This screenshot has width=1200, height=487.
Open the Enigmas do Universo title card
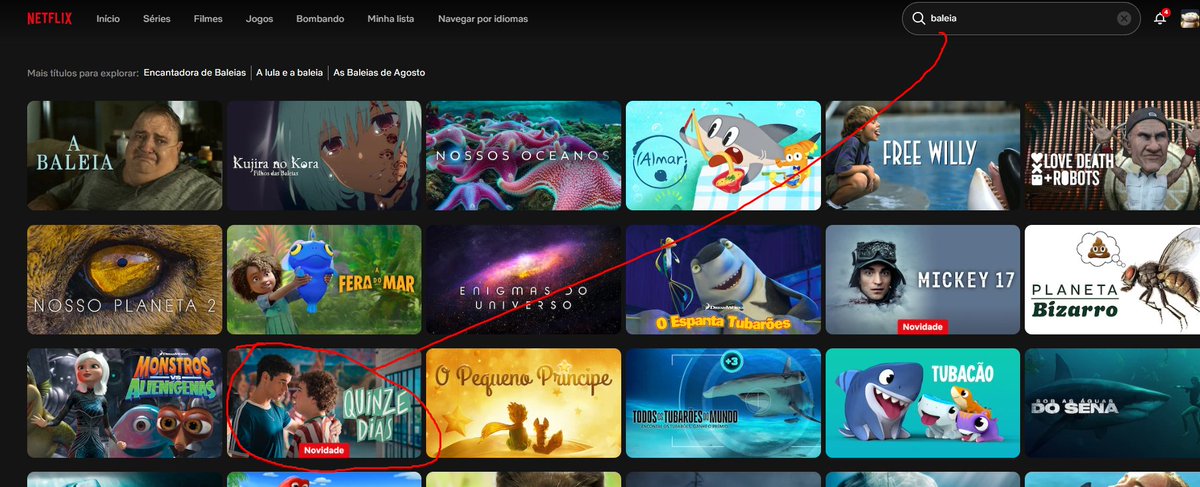click(x=523, y=279)
